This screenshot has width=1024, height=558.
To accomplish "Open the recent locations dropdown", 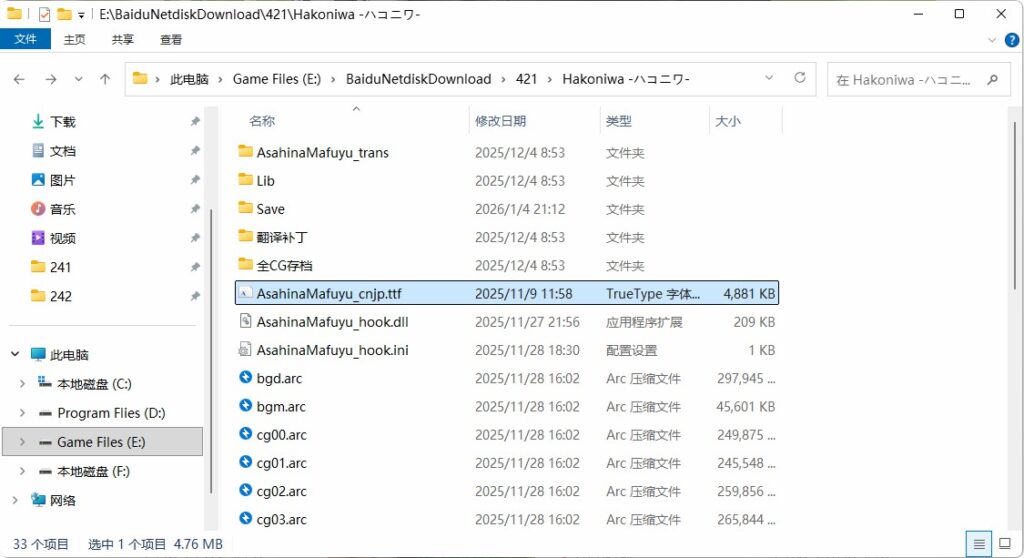I will coord(78,79).
